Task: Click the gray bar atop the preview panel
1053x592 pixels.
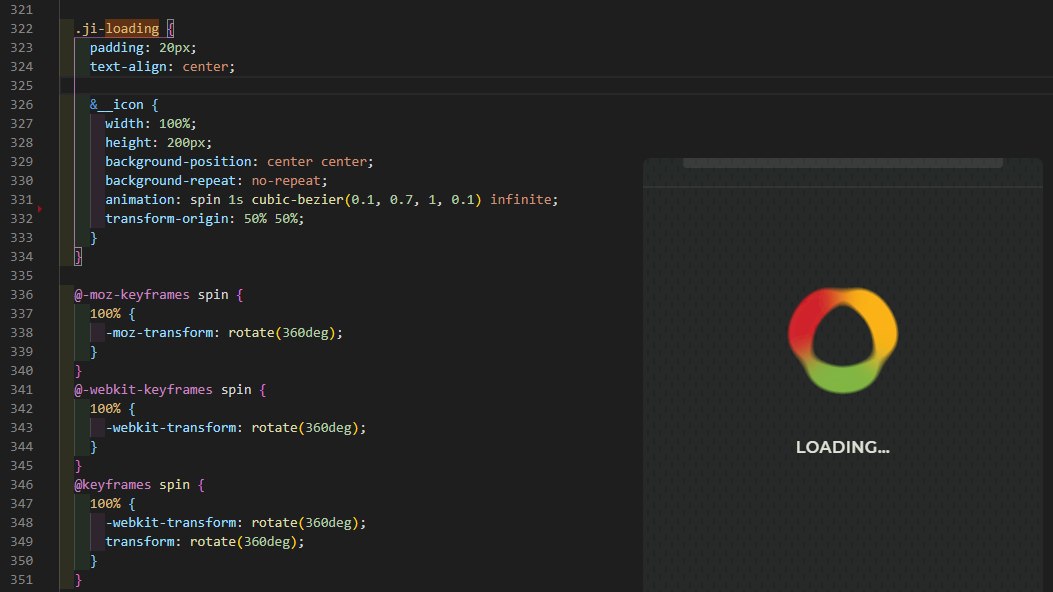Action: tap(843, 163)
